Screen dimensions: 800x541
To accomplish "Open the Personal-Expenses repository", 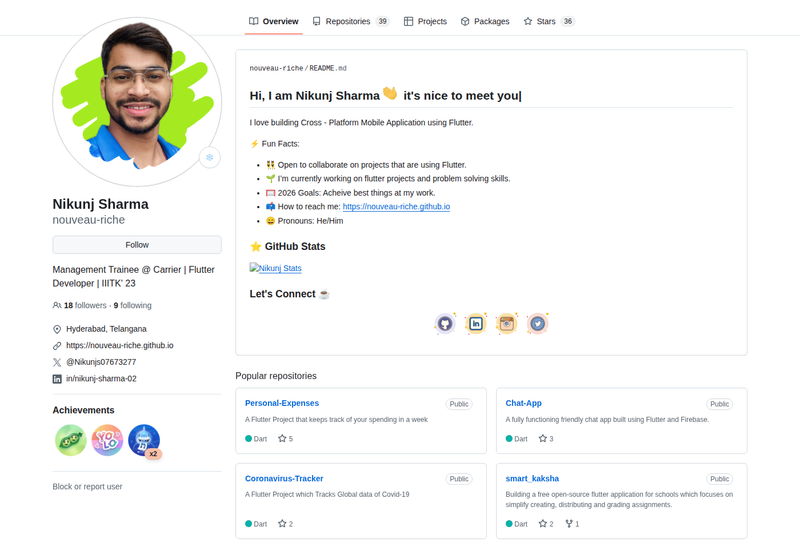I will pyautogui.click(x=282, y=403).
